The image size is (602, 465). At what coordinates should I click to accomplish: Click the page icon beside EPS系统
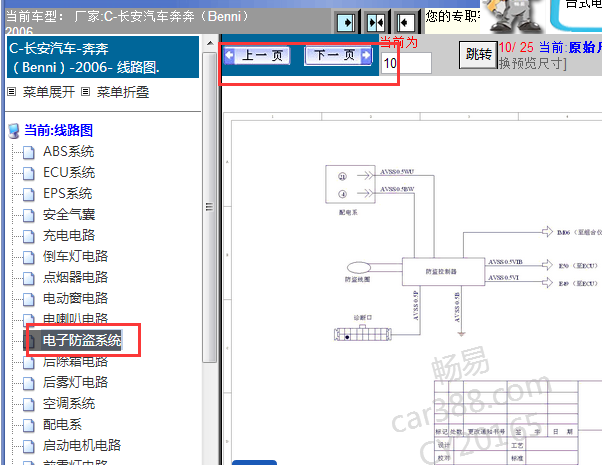tap(29, 194)
